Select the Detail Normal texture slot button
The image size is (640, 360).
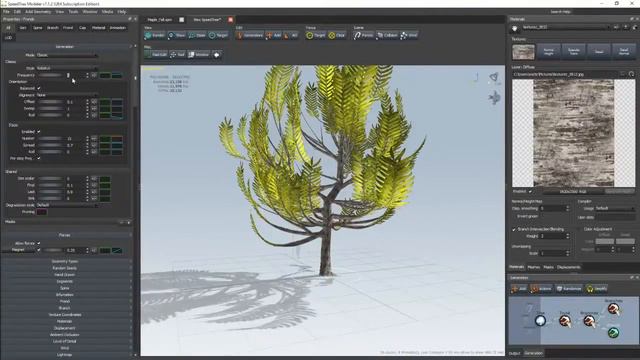(624, 52)
